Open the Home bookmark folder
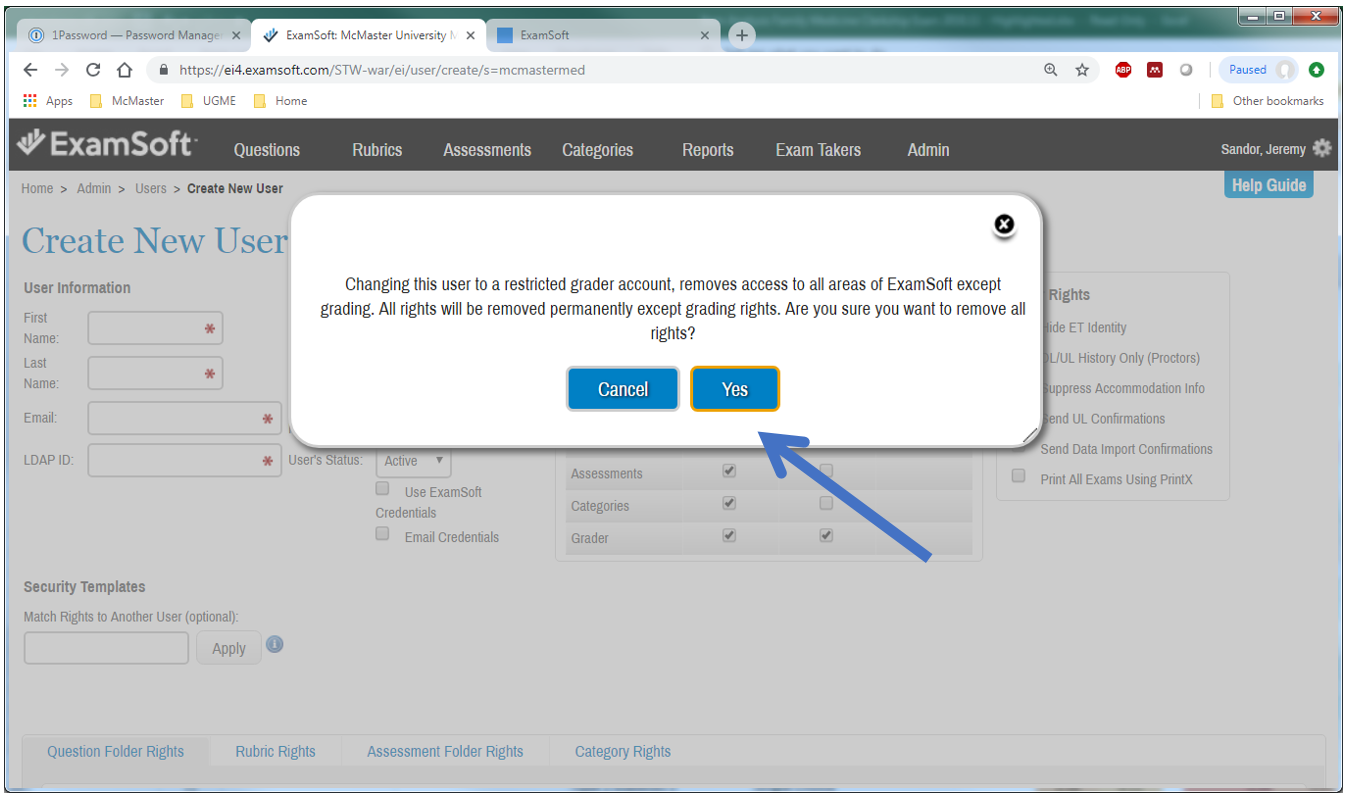 280,101
